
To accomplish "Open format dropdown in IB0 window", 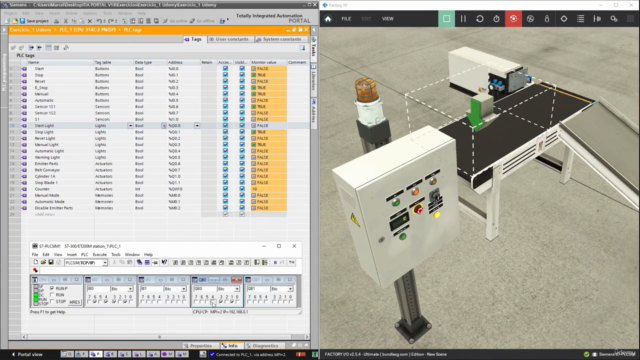I will click(x=130, y=289).
